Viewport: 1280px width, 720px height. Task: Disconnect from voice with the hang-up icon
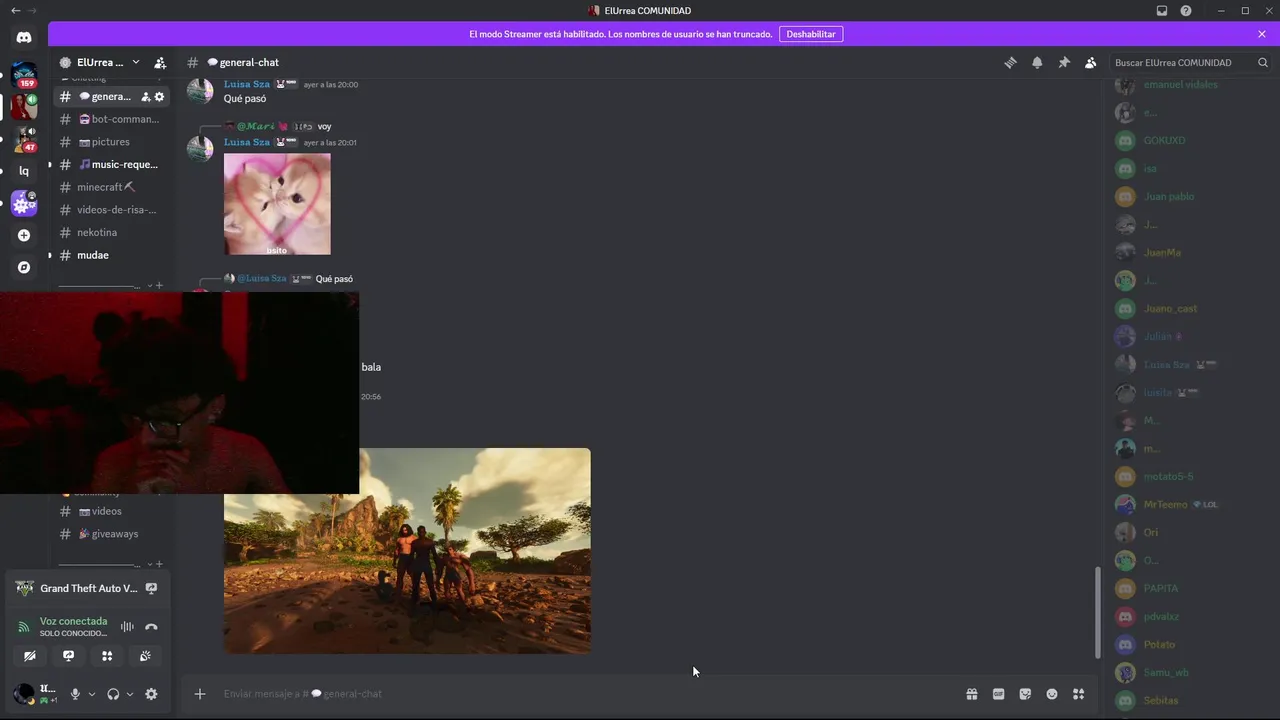click(x=151, y=627)
